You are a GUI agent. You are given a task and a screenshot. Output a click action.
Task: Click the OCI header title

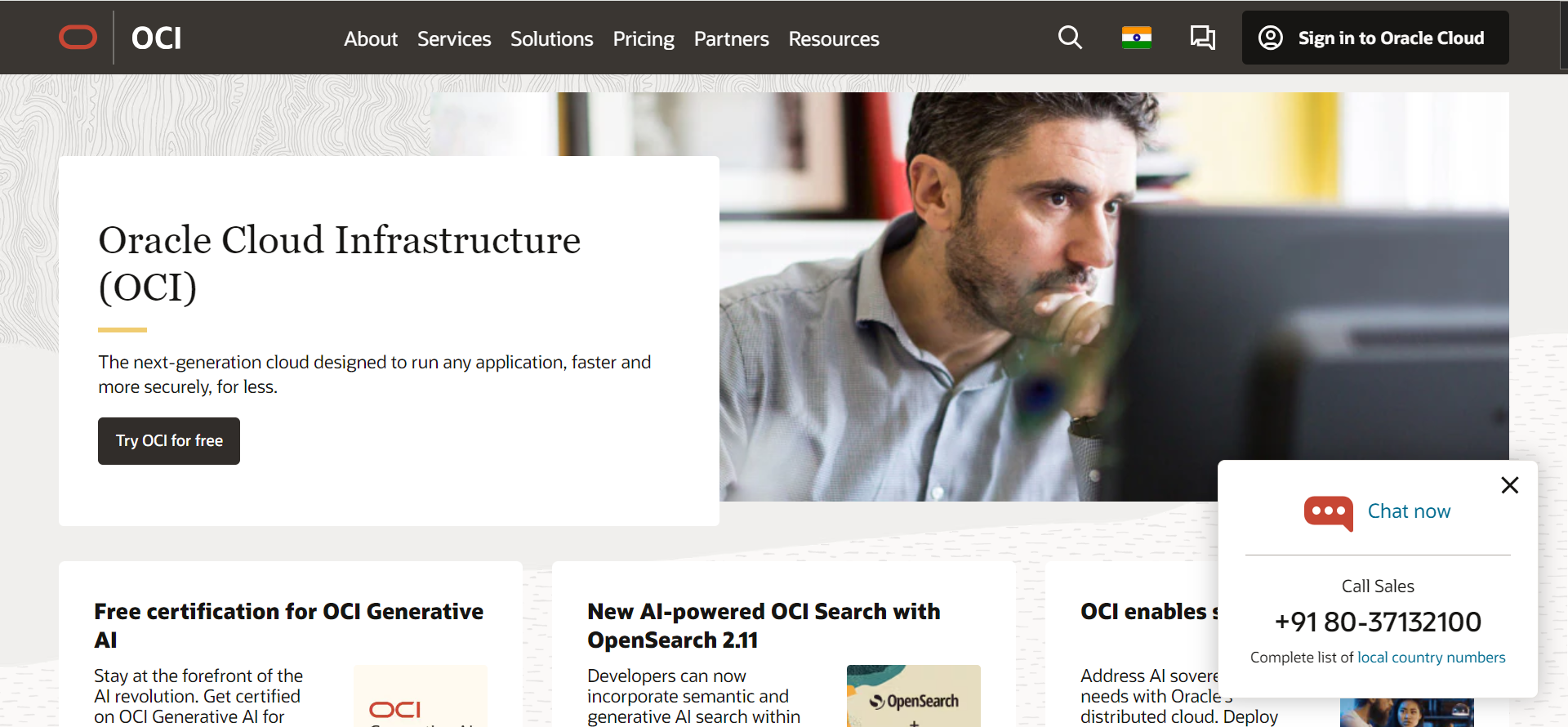click(156, 38)
